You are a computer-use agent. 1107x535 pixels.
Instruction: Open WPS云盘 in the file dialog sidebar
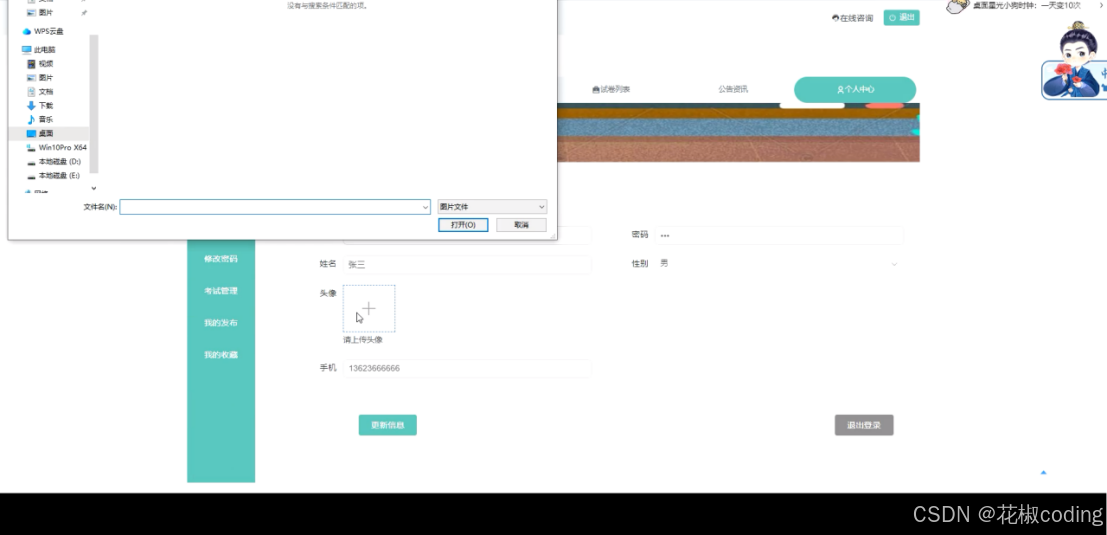pos(48,31)
